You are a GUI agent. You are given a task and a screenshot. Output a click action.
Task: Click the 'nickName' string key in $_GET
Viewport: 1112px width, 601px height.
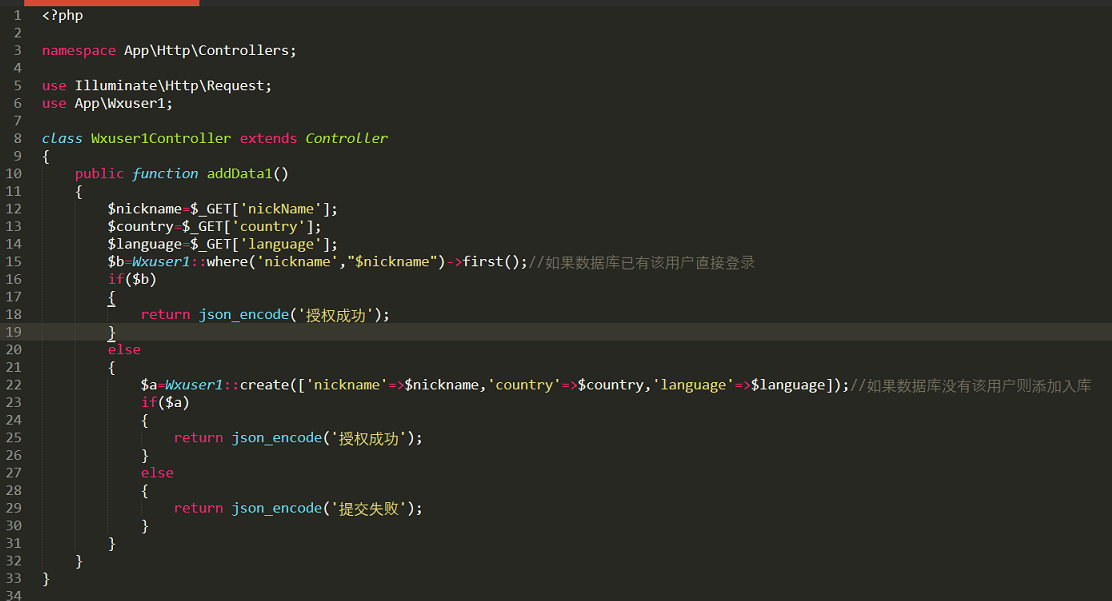[280, 209]
